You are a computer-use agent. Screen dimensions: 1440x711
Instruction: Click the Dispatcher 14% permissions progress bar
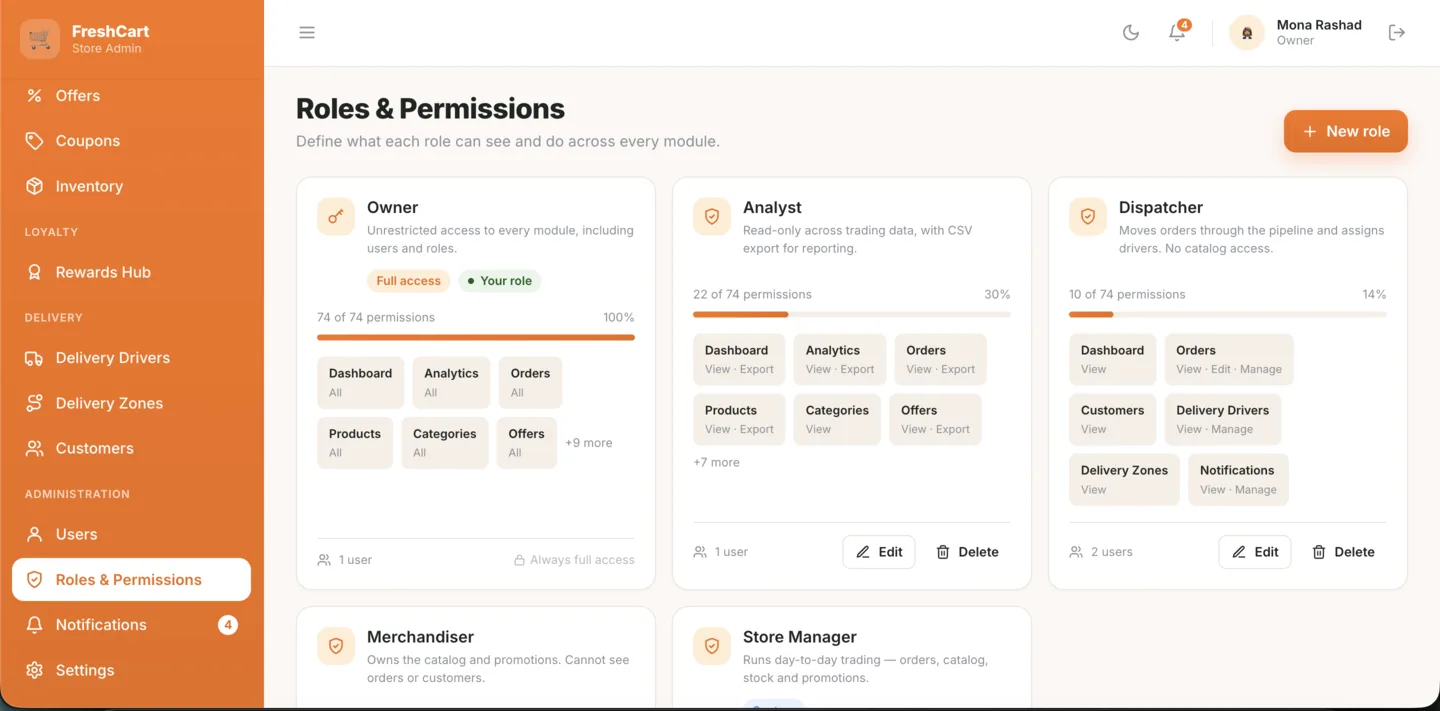(1228, 314)
